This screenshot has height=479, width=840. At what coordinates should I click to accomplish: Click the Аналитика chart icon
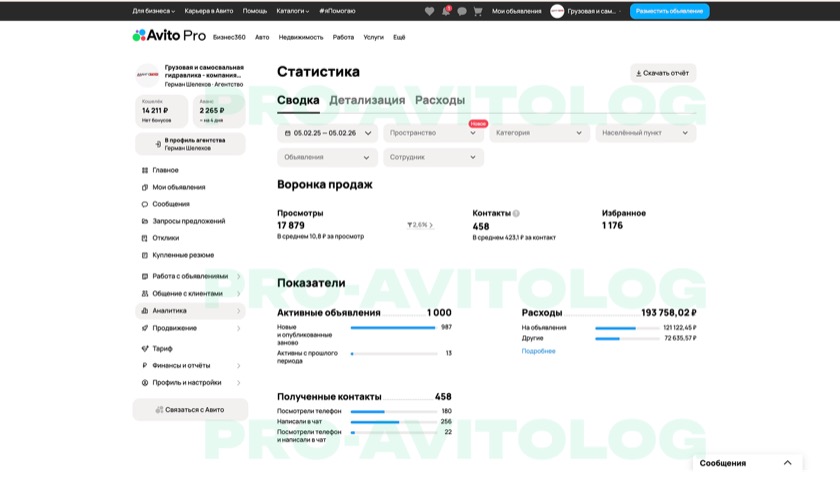pyautogui.click(x=145, y=311)
